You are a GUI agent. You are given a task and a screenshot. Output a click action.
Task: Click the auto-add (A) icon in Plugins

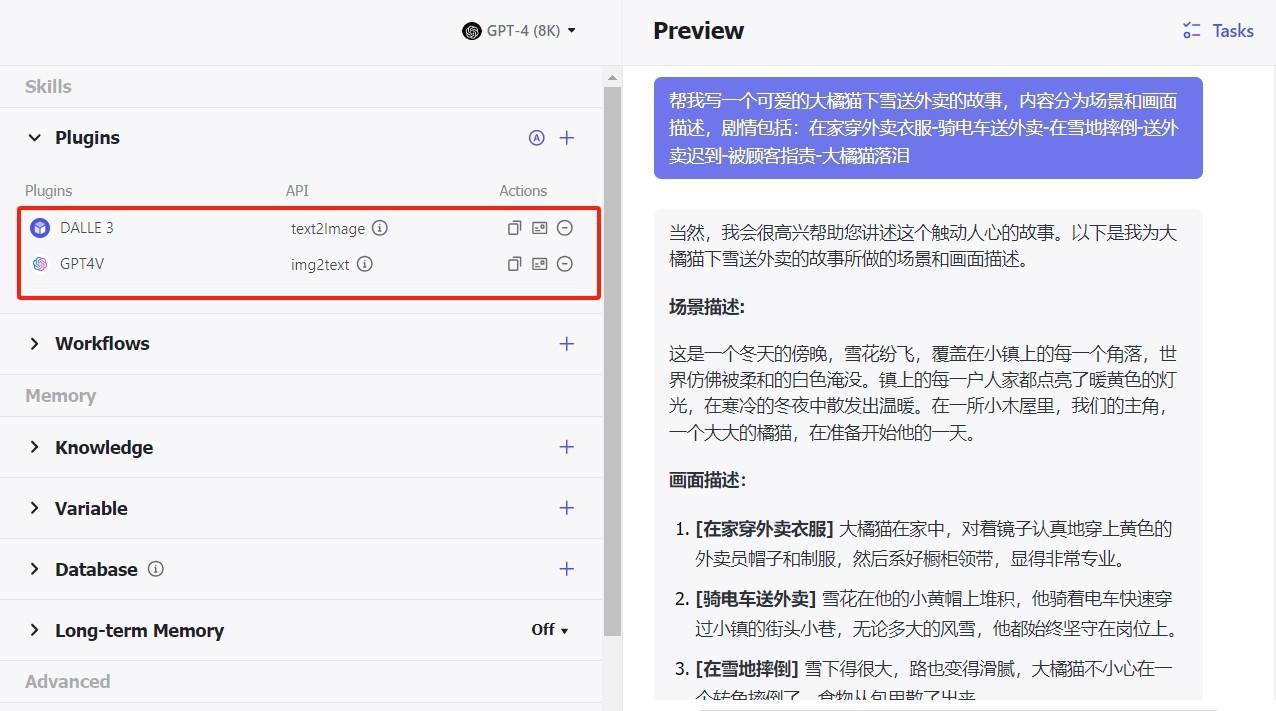click(x=537, y=138)
